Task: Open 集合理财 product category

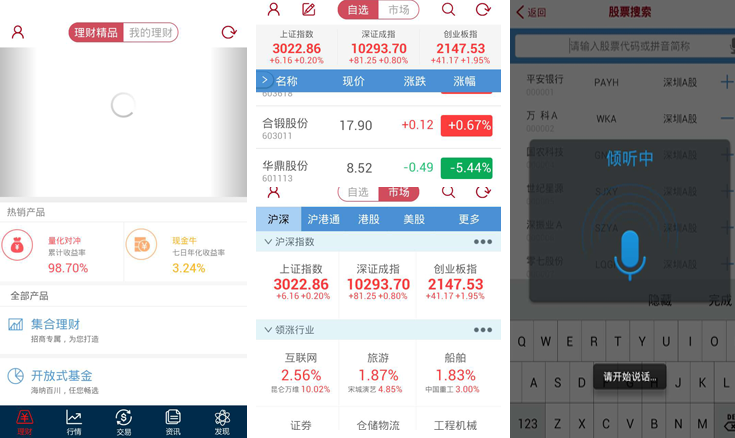Action: tap(123, 330)
